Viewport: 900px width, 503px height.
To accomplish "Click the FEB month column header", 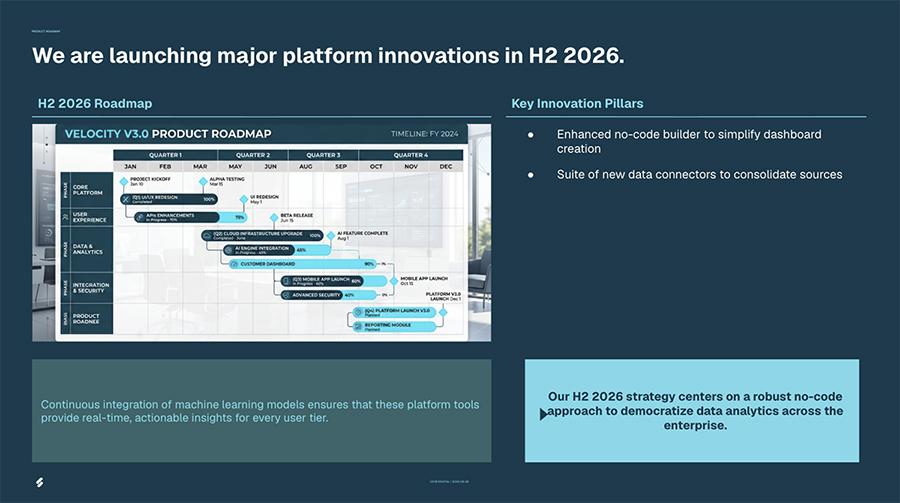I will [x=165, y=167].
